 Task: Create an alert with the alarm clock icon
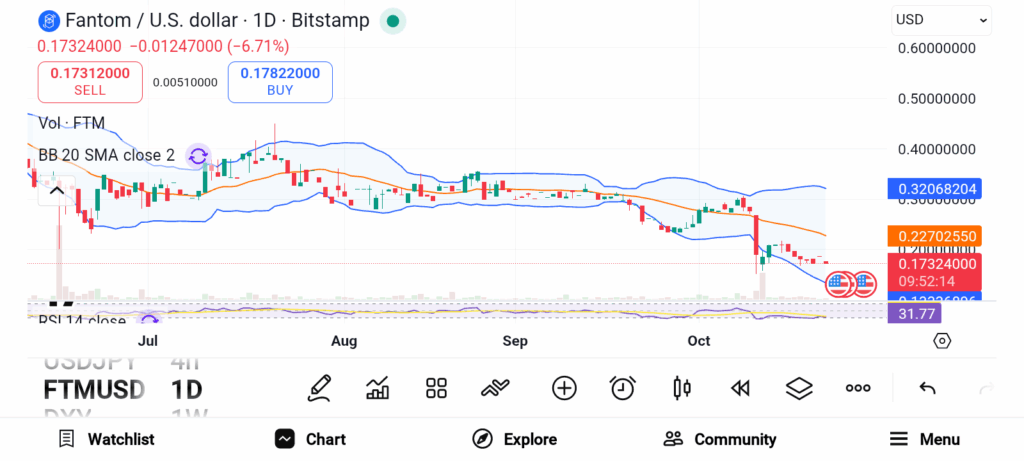click(x=623, y=388)
